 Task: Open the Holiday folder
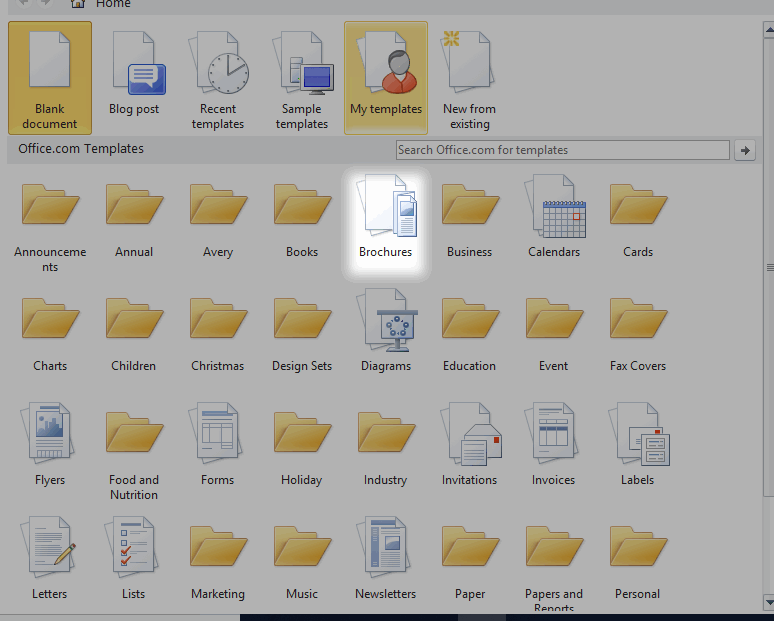[x=302, y=447]
